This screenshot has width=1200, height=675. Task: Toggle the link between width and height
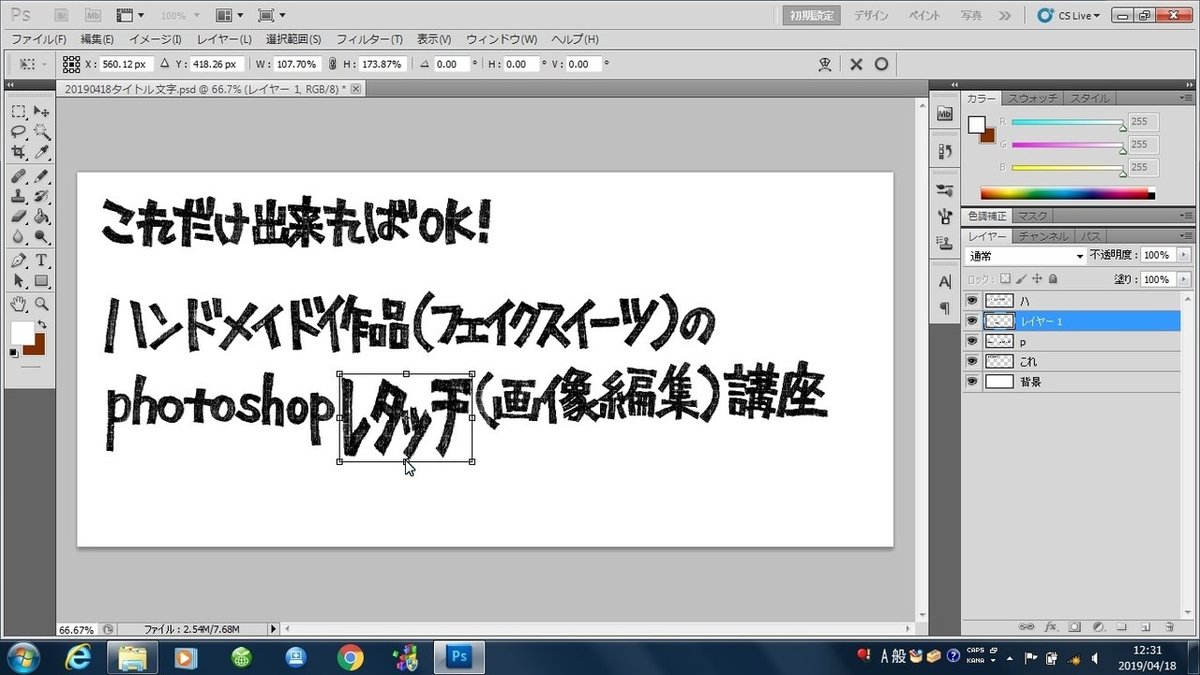click(332, 64)
